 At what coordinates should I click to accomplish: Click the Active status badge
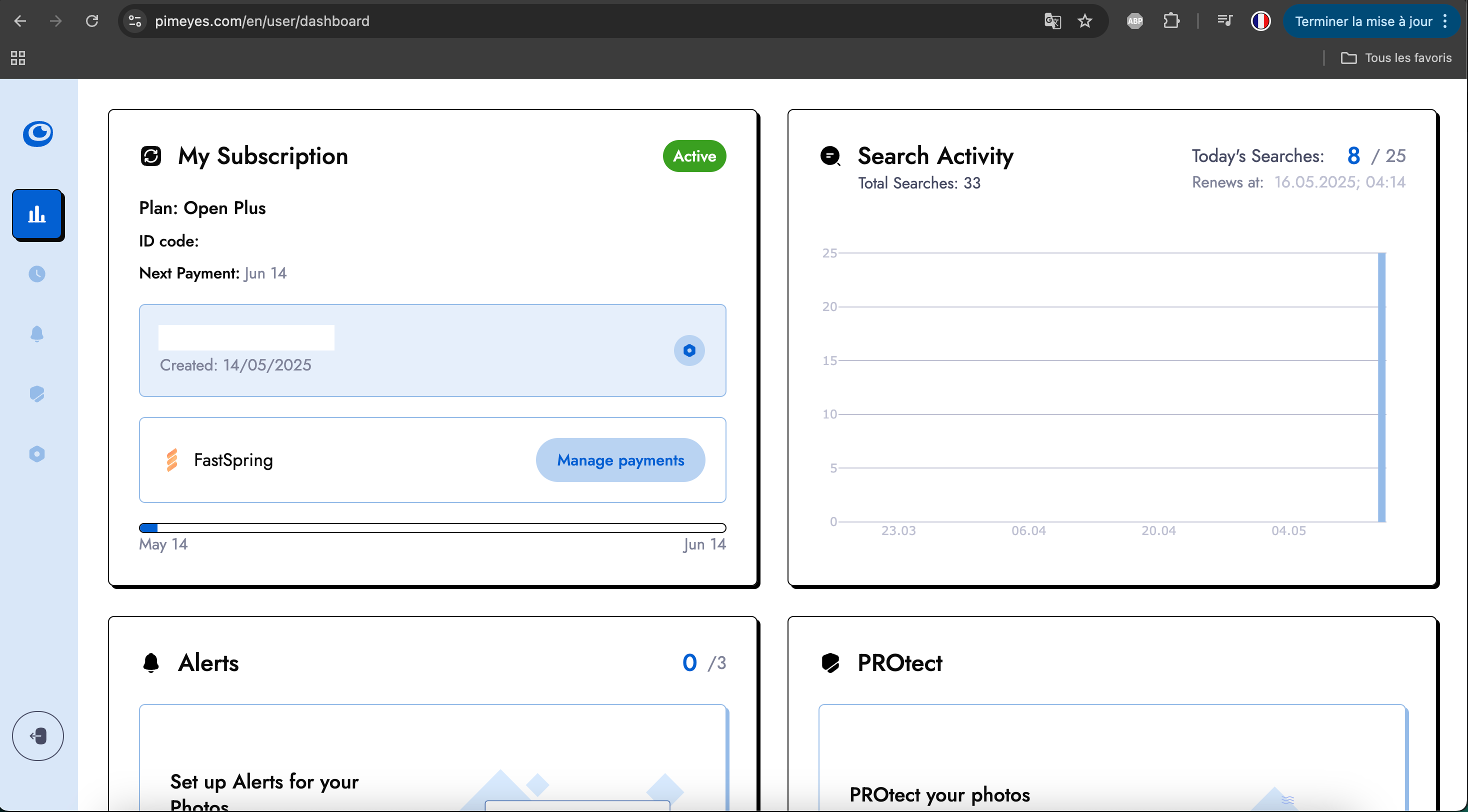click(694, 156)
